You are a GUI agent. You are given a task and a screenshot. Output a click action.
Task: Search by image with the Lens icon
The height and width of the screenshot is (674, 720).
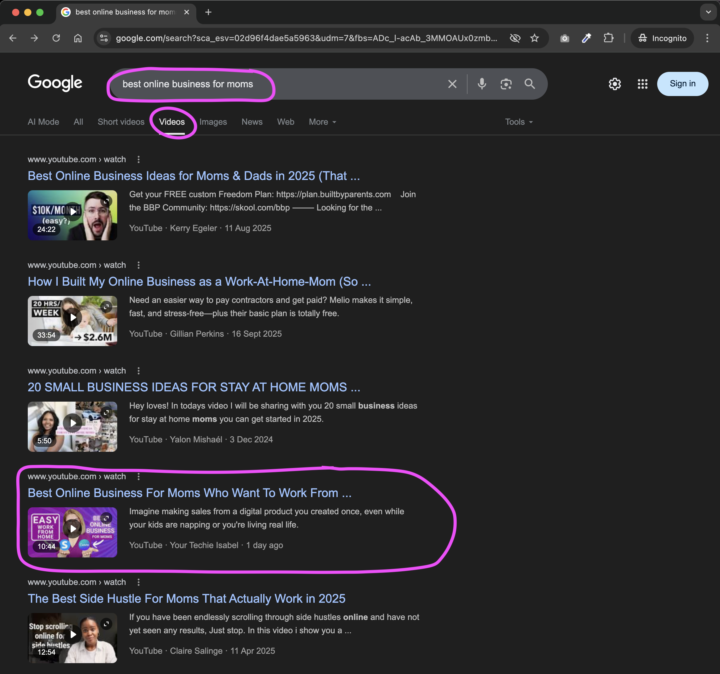point(506,84)
